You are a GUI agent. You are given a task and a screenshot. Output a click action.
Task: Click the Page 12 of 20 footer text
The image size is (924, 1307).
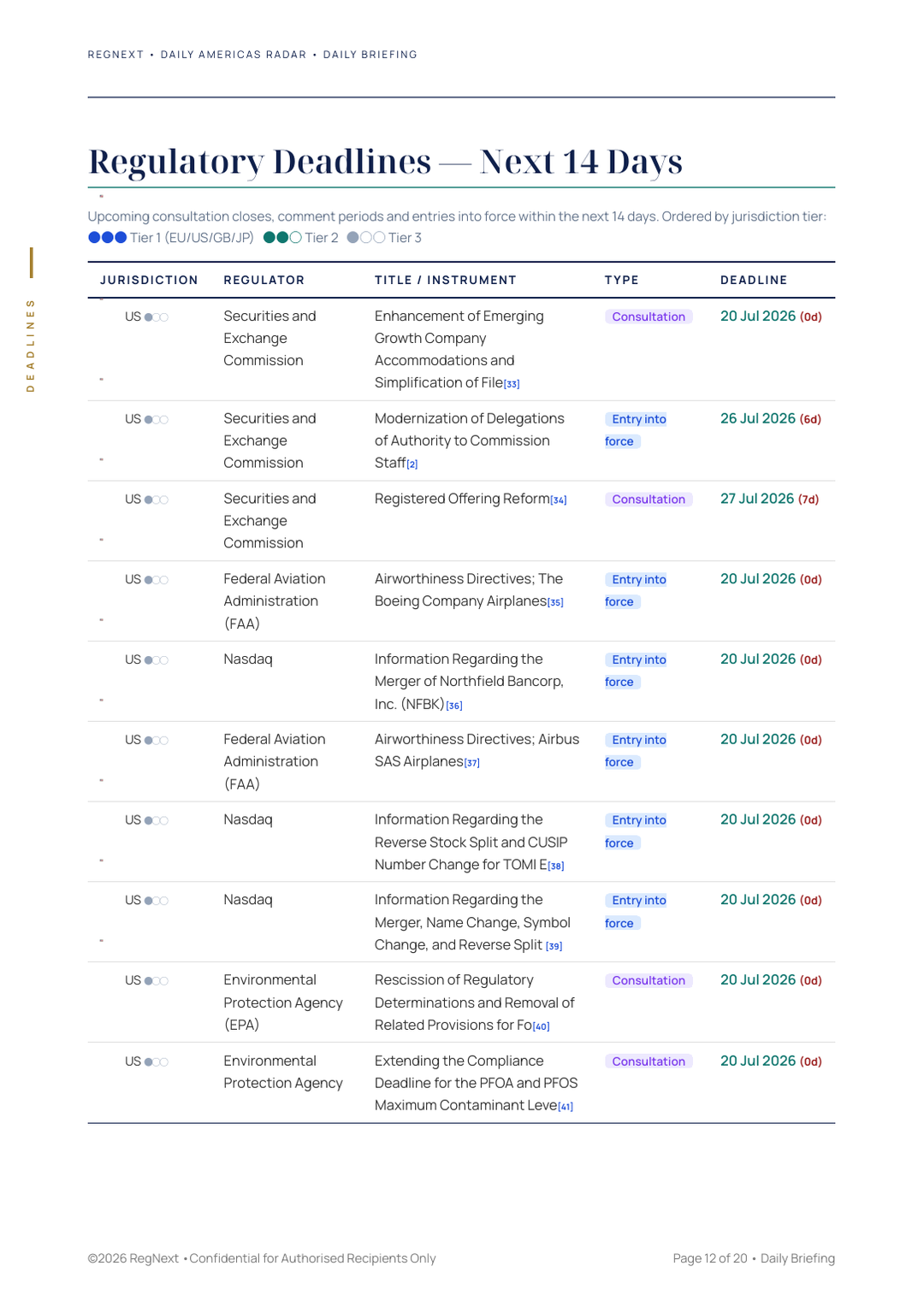point(710,1258)
